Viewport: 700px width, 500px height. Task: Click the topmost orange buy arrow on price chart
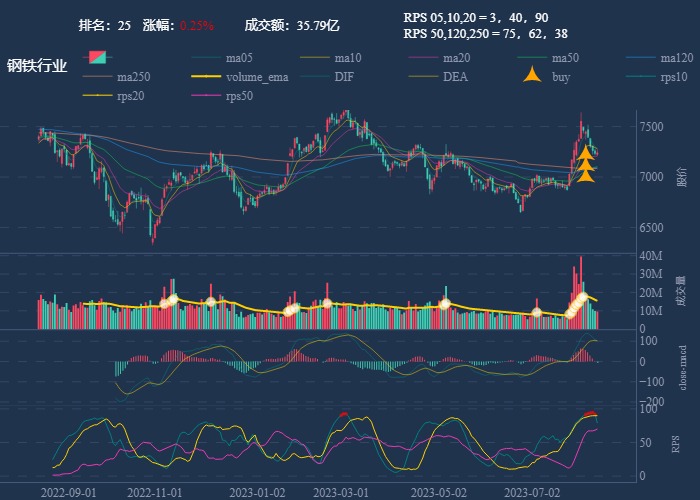(586, 153)
